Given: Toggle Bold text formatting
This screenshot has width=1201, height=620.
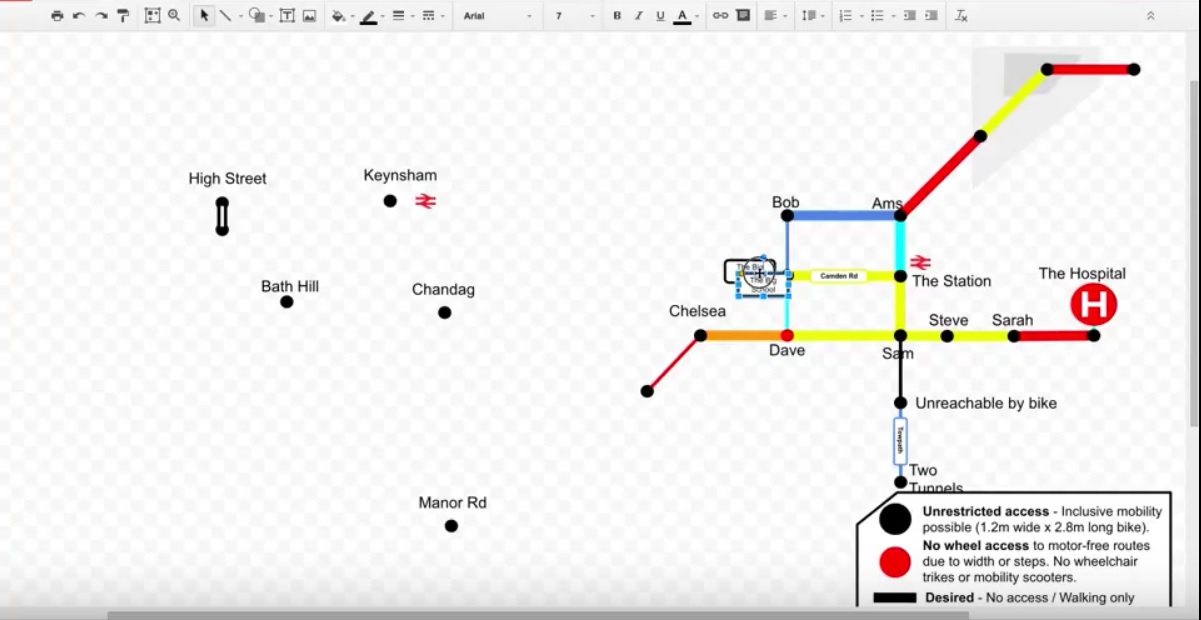Looking at the screenshot, I should [617, 16].
